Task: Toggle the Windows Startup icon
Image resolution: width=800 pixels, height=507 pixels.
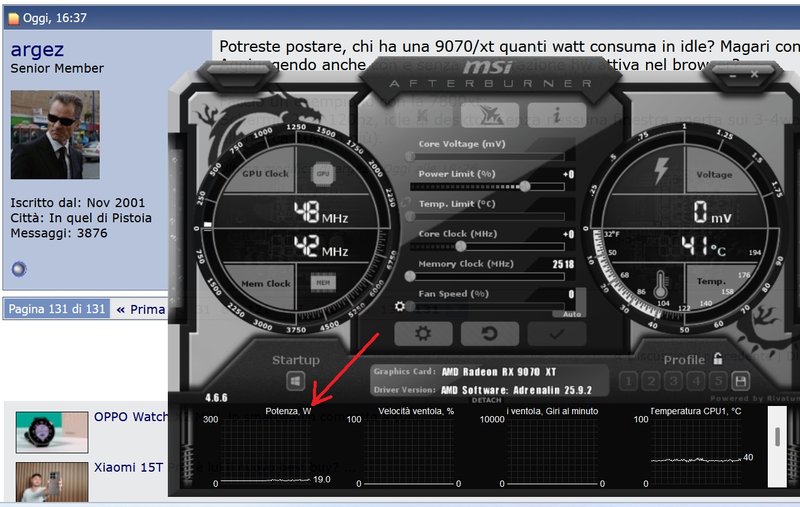Action: [295, 381]
